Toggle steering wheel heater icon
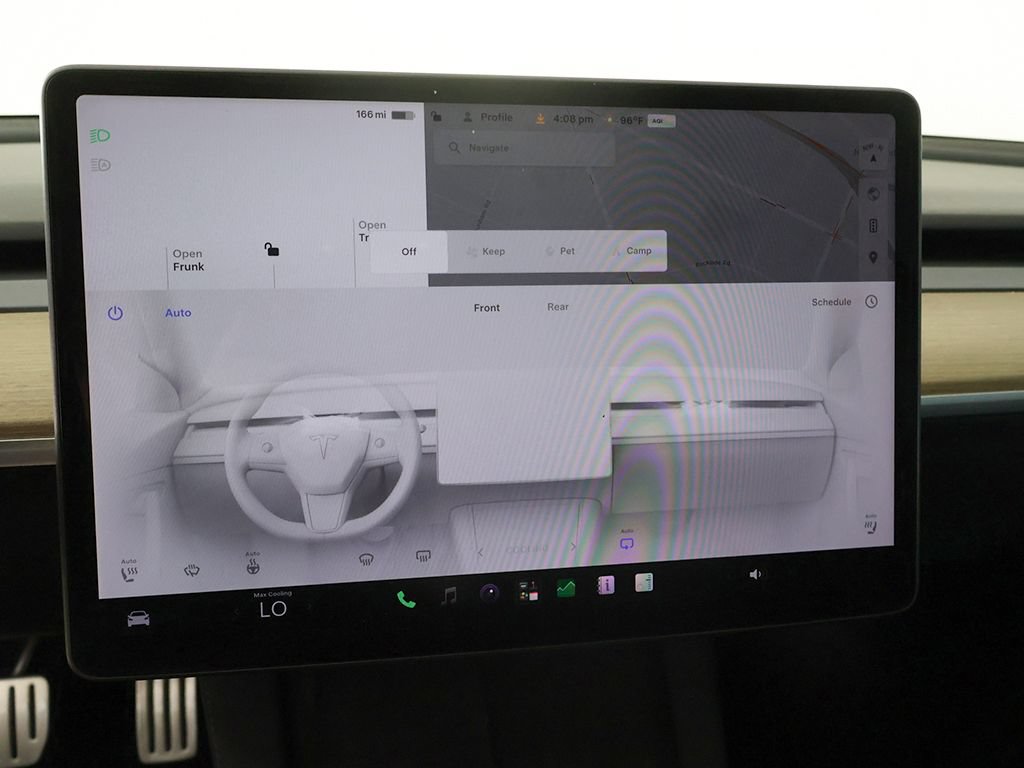The height and width of the screenshot is (768, 1024). click(253, 564)
